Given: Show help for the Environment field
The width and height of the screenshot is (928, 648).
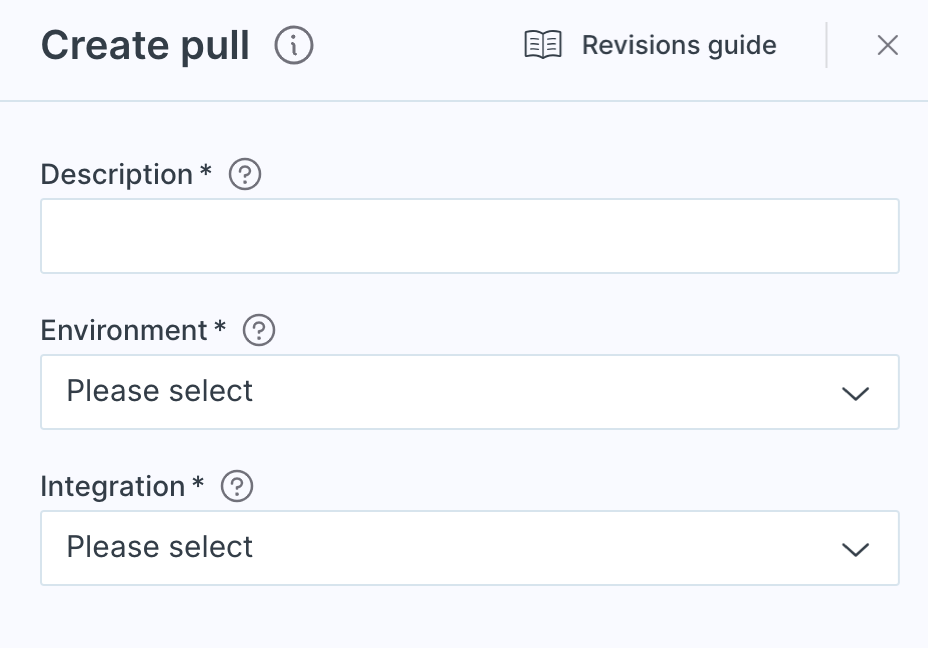Looking at the screenshot, I should pos(259,330).
